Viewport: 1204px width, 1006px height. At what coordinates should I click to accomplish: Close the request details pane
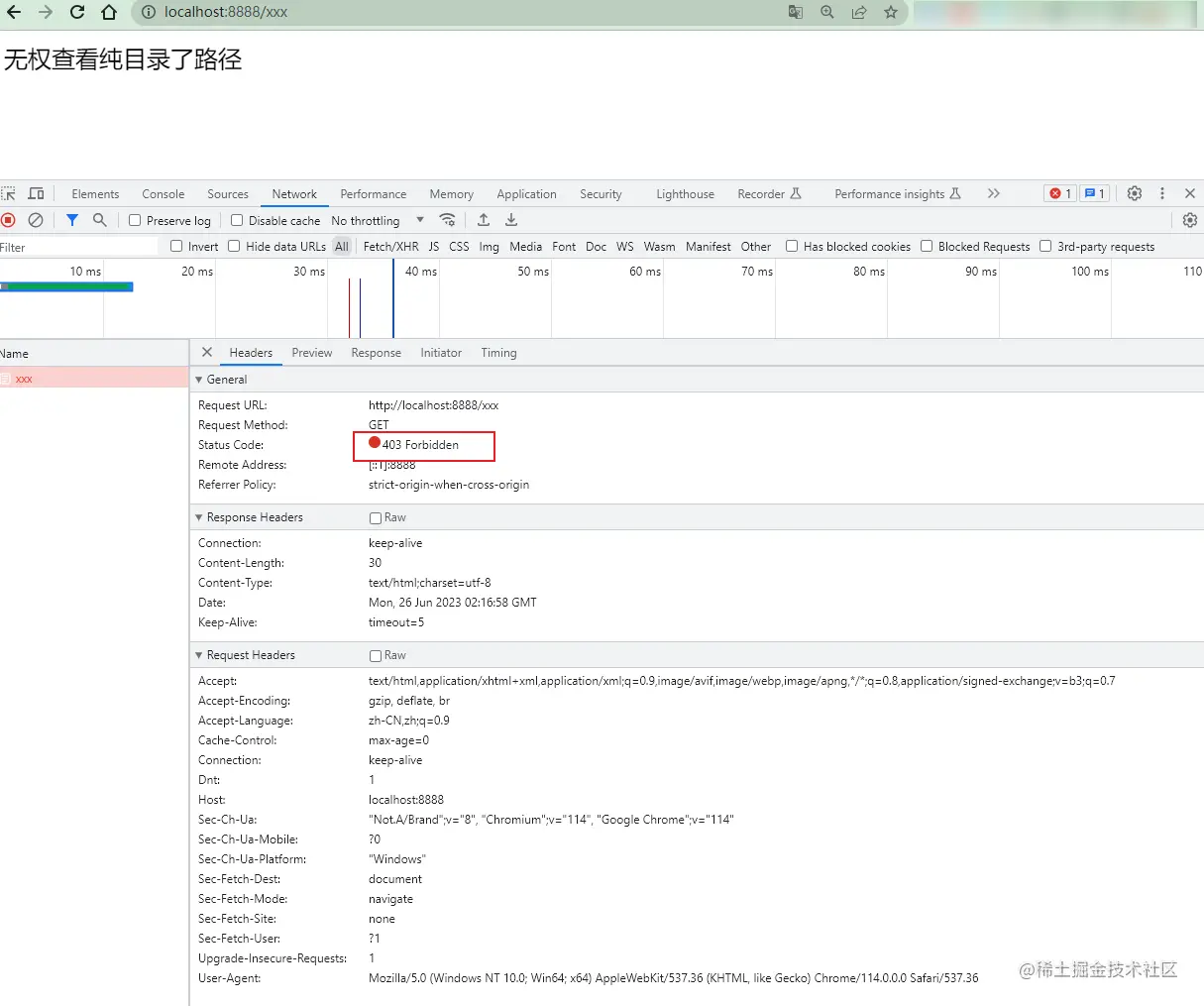(x=207, y=352)
